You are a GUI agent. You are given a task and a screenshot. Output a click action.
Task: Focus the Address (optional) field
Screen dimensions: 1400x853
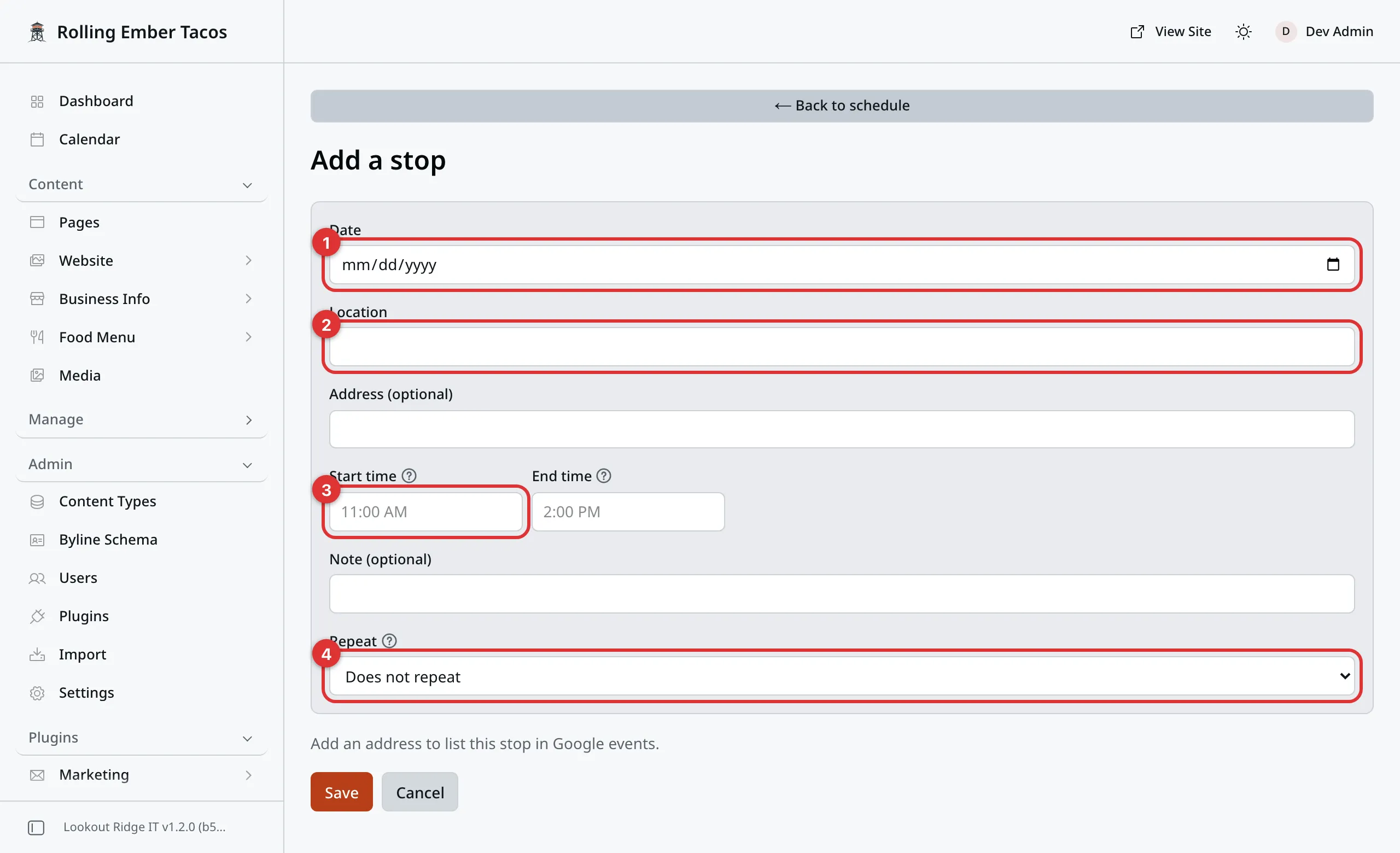click(x=842, y=429)
